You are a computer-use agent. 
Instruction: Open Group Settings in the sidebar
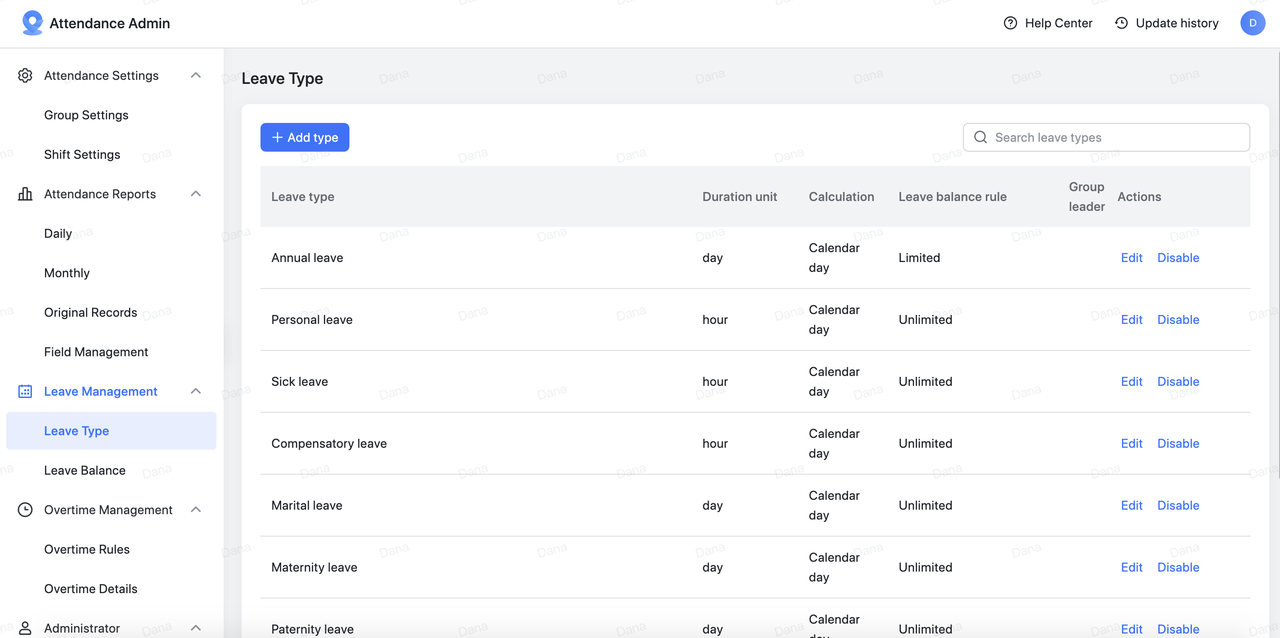coord(86,115)
